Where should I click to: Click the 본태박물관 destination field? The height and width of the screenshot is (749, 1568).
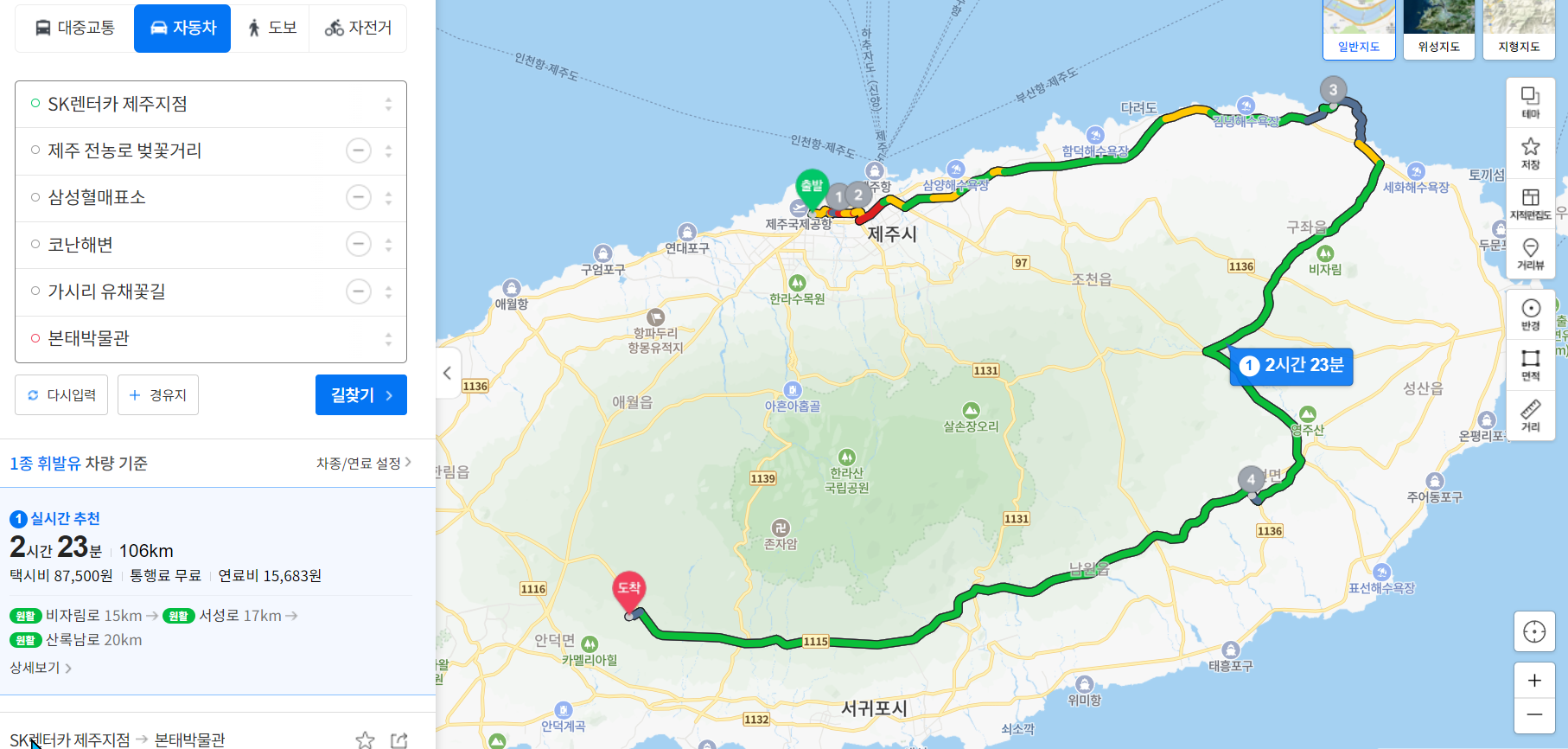pos(211,338)
